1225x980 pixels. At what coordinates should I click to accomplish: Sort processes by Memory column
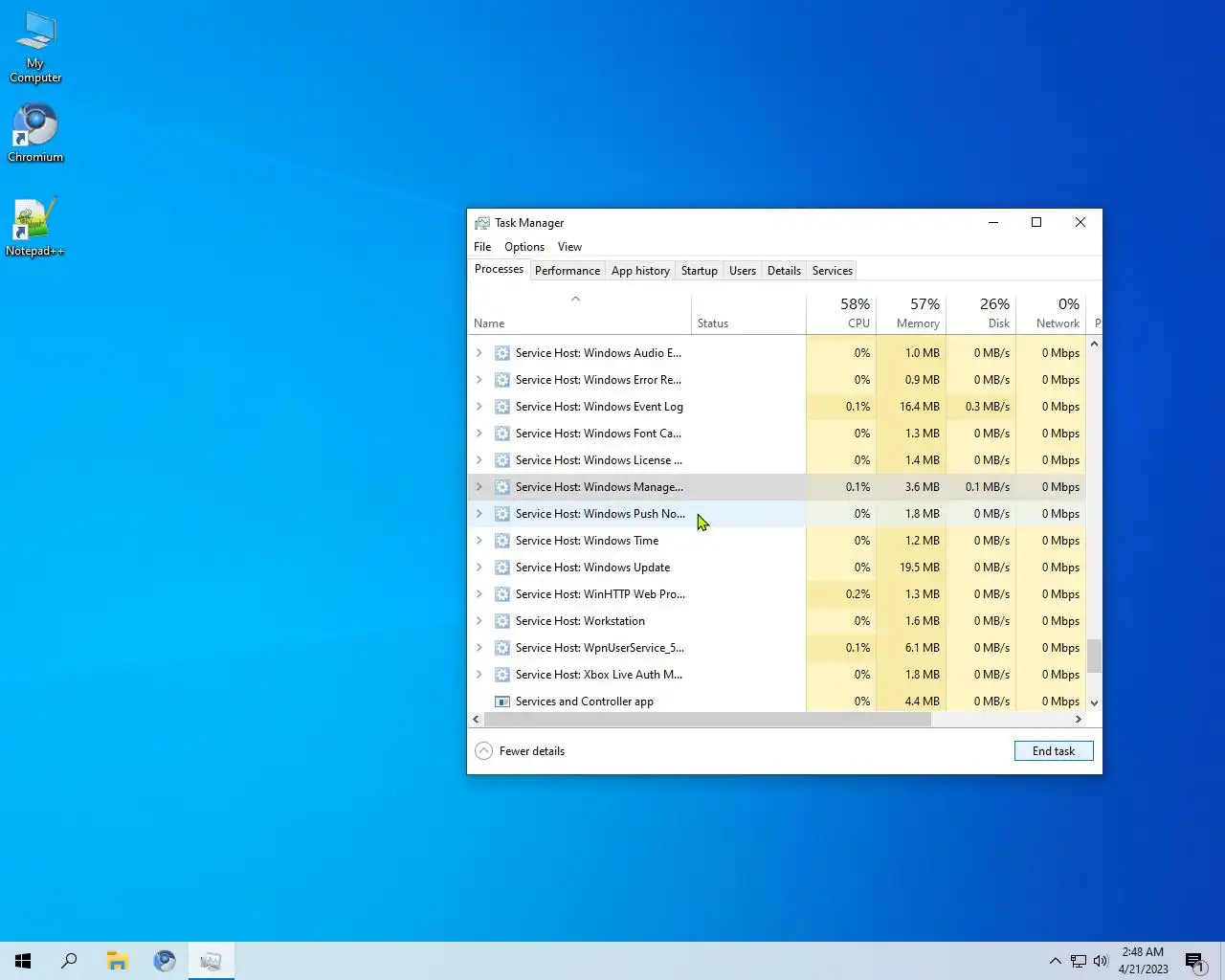911,313
